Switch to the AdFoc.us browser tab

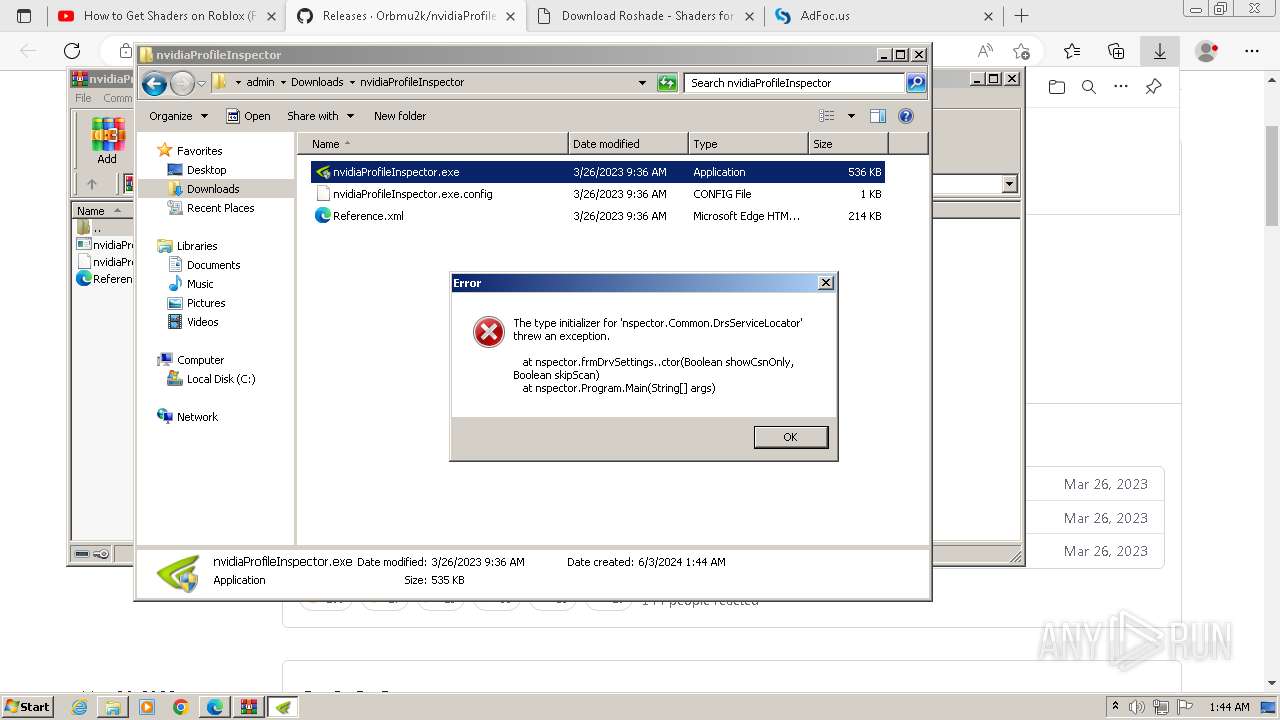(883, 16)
